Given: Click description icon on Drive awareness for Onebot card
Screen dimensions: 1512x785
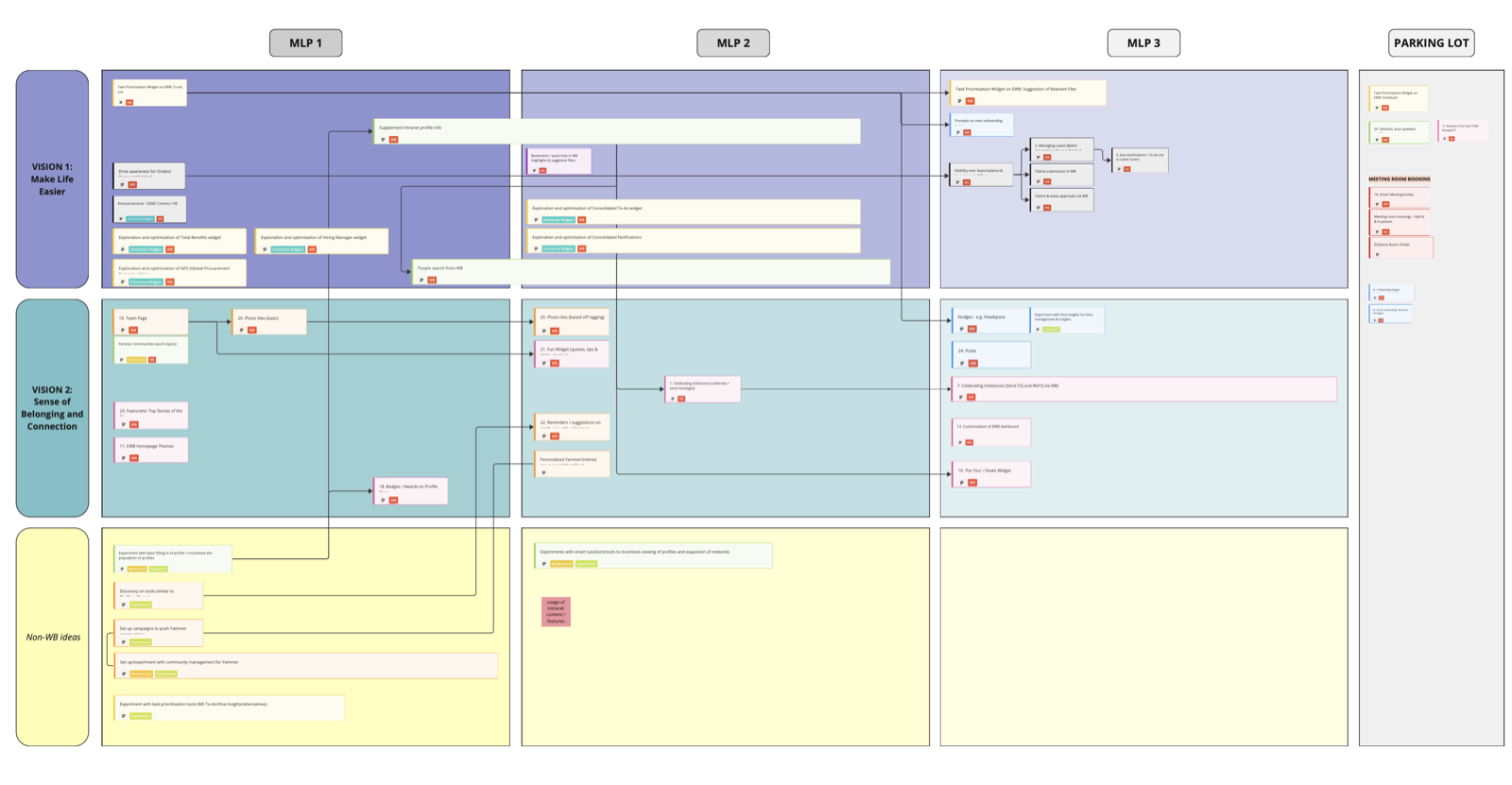Looking at the screenshot, I should click(123, 184).
